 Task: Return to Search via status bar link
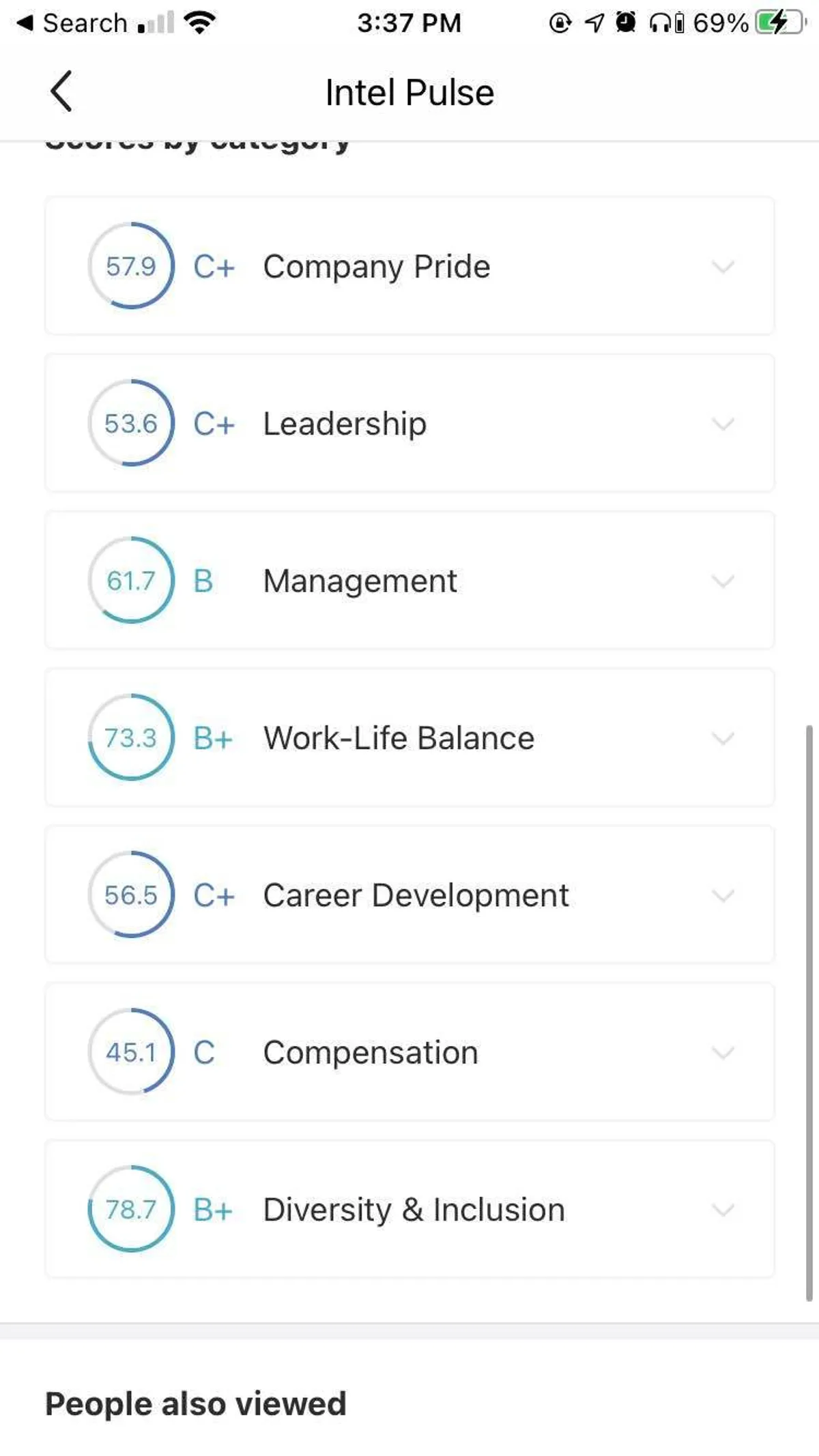pyautogui.click(x=72, y=23)
